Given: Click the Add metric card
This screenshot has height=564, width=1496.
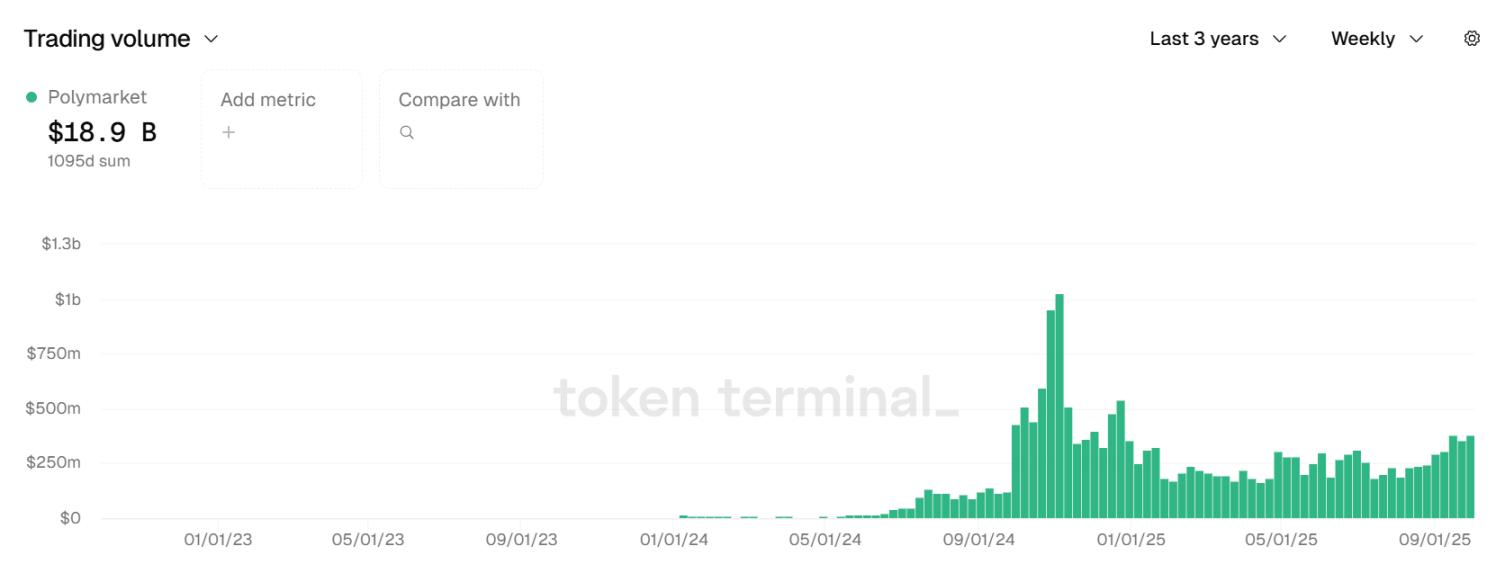Looking at the screenshot, I should pos(281,128).
